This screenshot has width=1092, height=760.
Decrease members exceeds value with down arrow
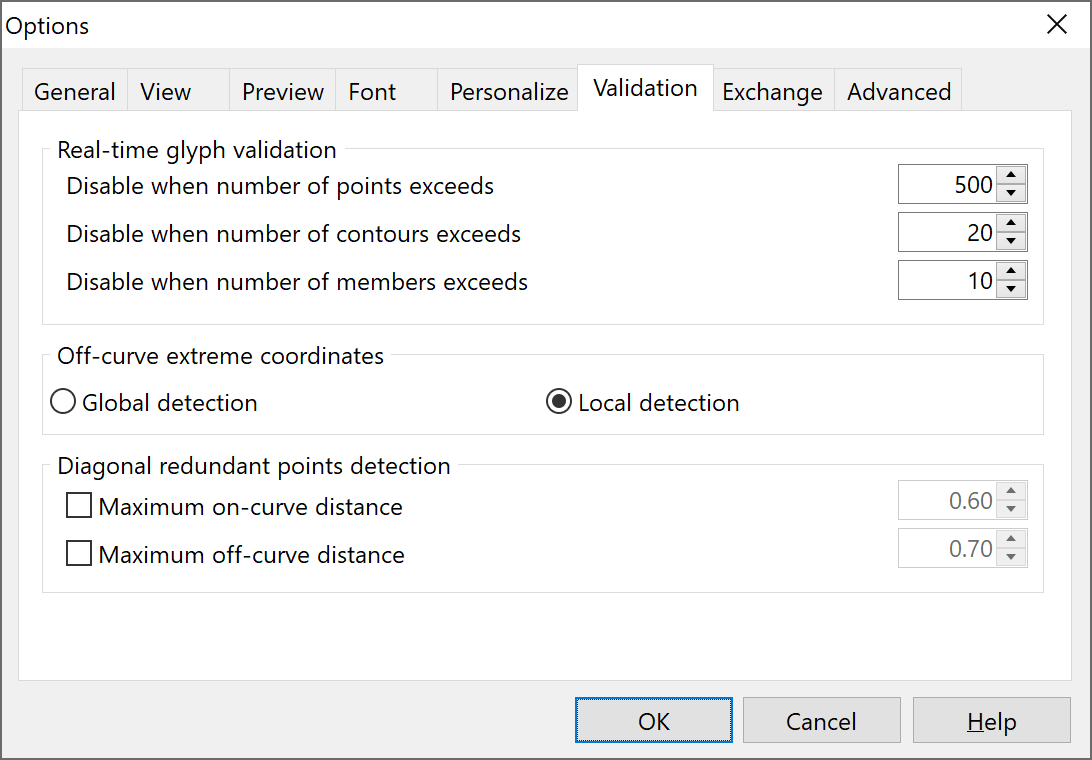coord(1011,289)
